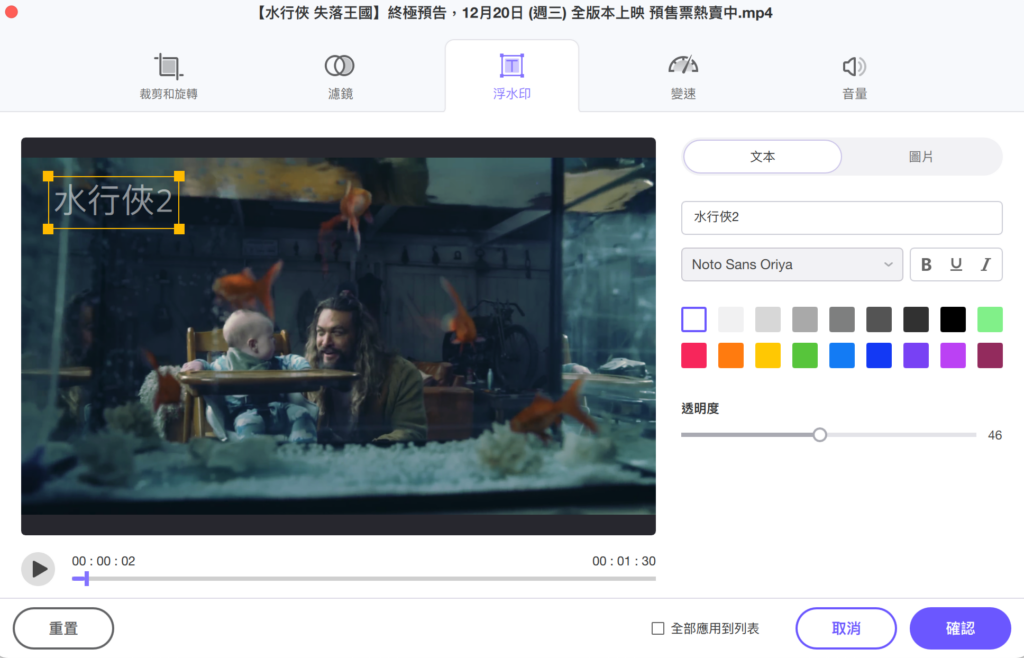This screenshot has height=658, width=1024.
Task: Select the 水行俠2 watermark box on the video
Action: point(114,202)
